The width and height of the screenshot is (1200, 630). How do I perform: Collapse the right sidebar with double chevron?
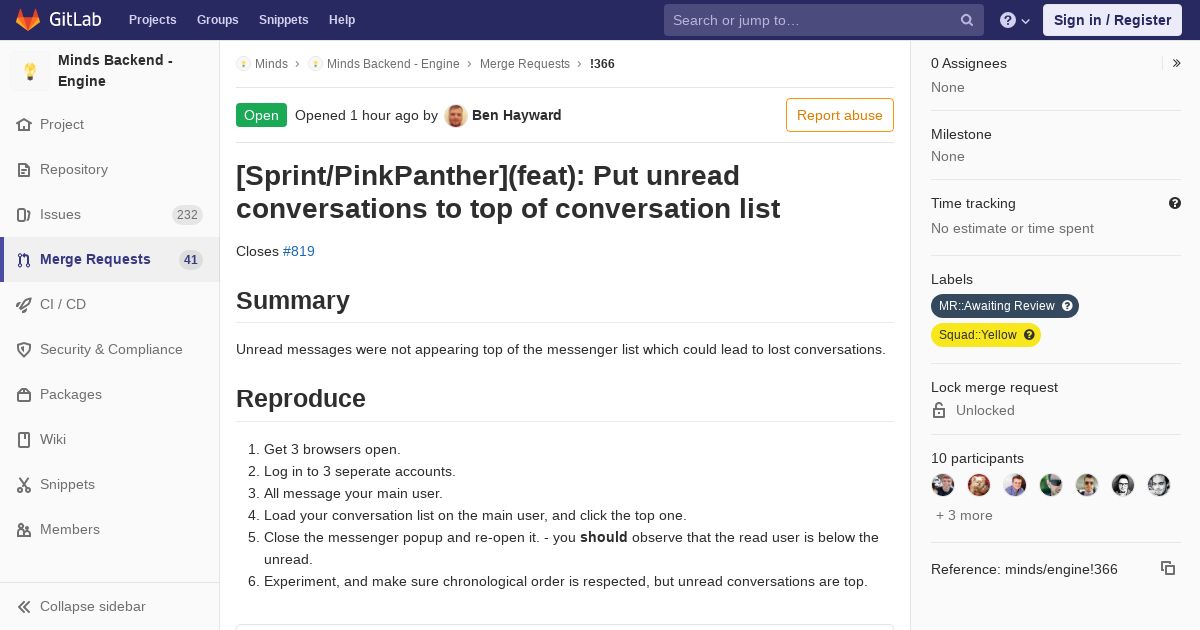(1176, 63)
